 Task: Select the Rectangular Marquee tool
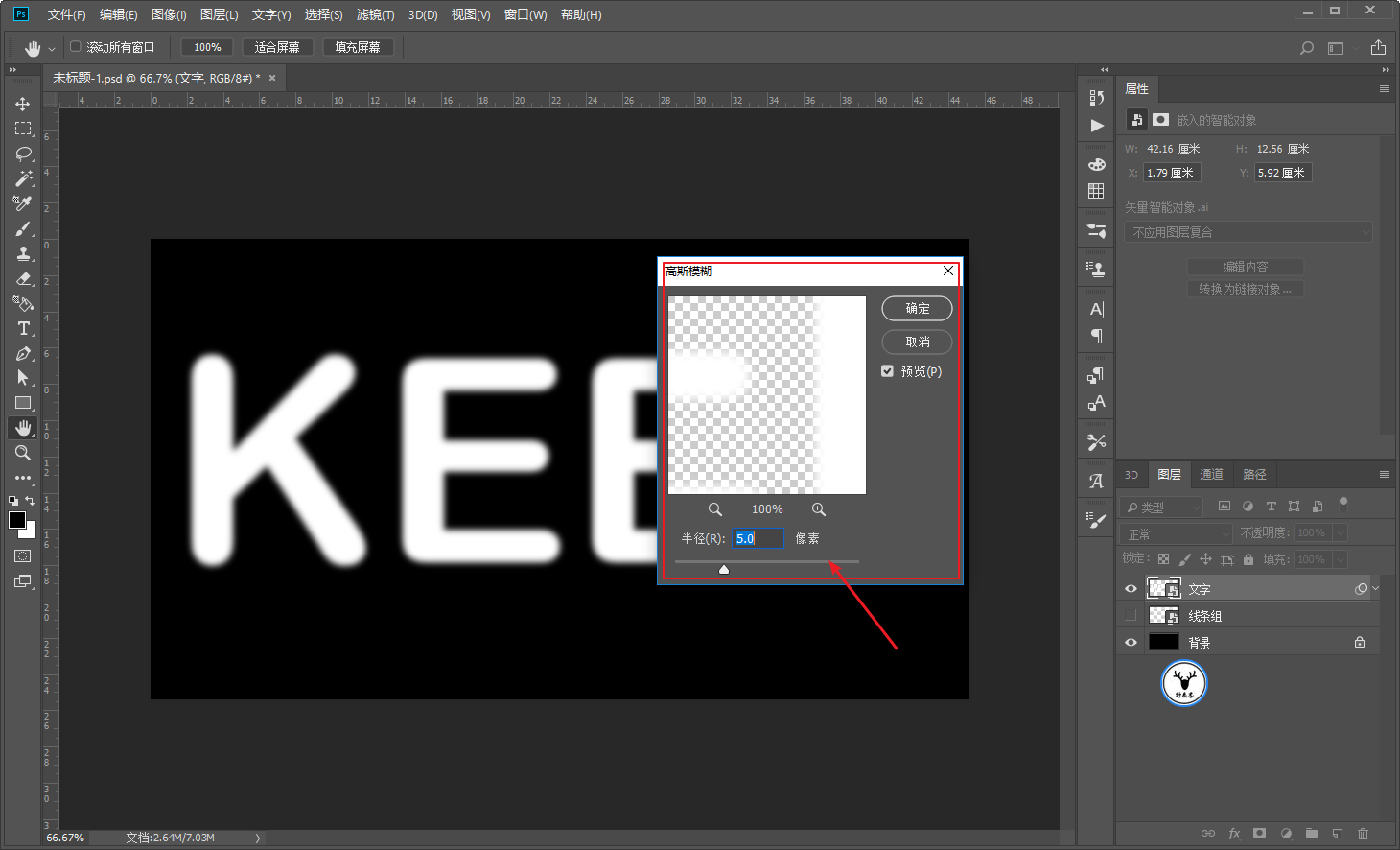(23, 129)
